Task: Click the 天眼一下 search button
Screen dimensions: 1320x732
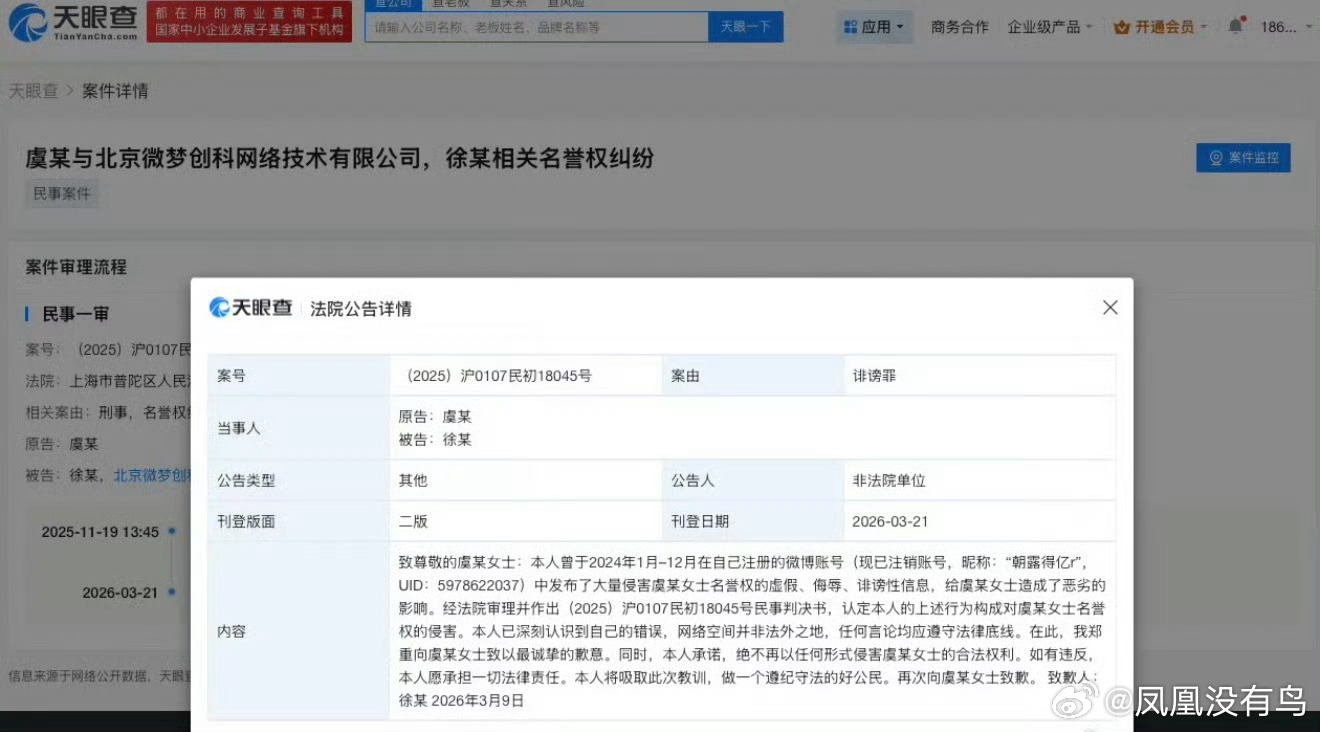Action: pyautogui.click(x=743, y=27)
